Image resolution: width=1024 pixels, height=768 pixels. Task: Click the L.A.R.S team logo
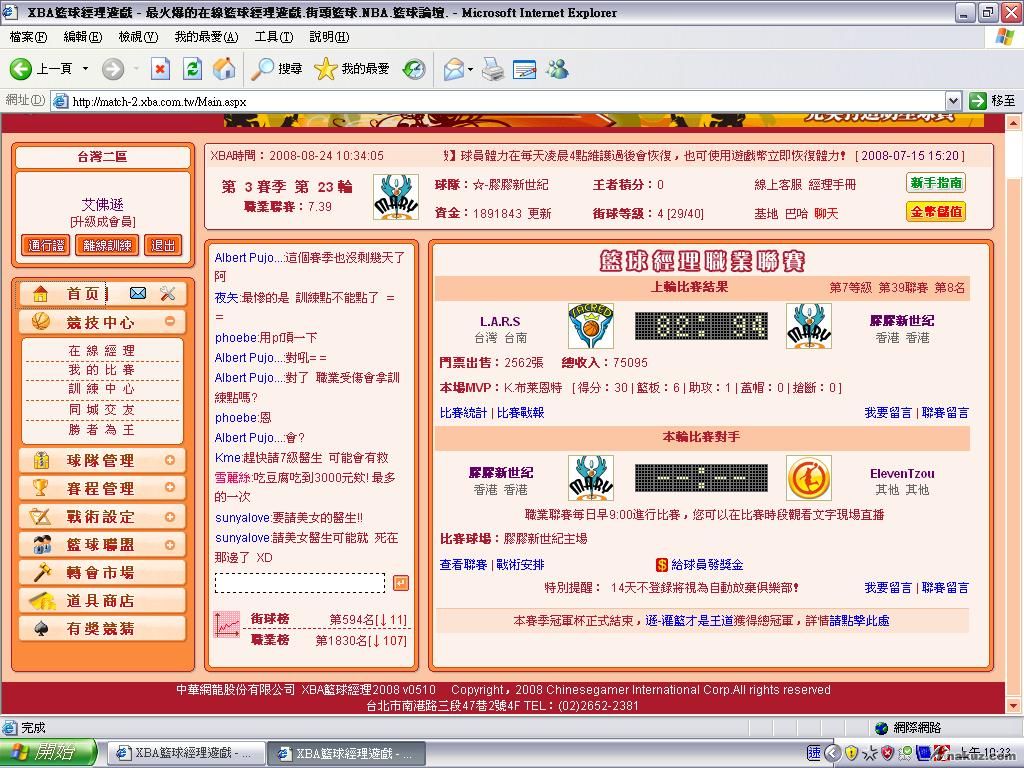pos(590,327)
